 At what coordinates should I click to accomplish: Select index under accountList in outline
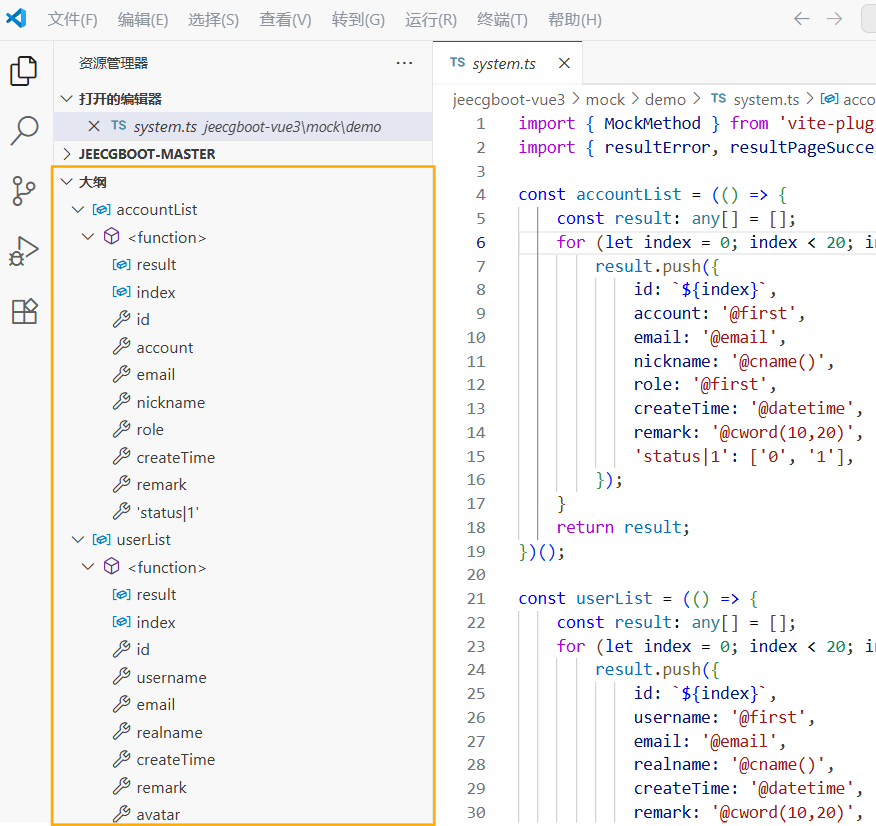(x=244, y=292)
